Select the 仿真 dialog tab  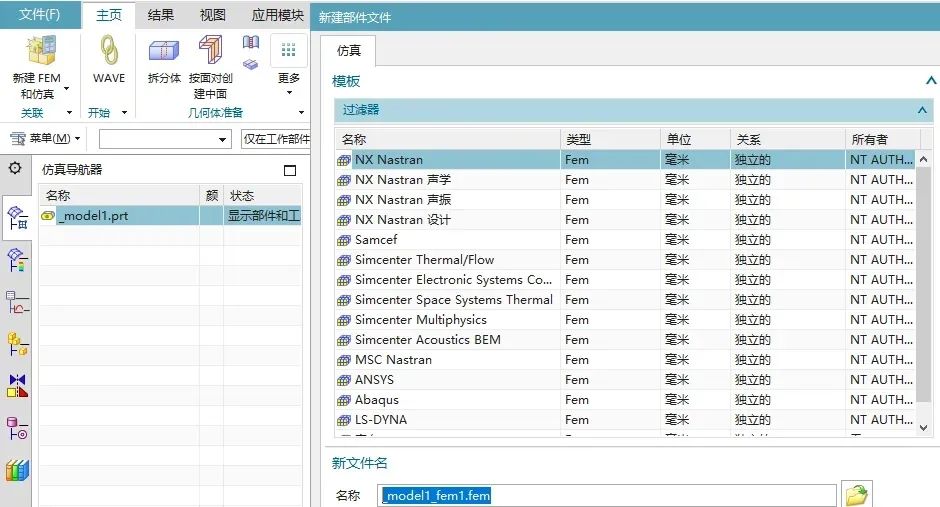click(348, 50)
